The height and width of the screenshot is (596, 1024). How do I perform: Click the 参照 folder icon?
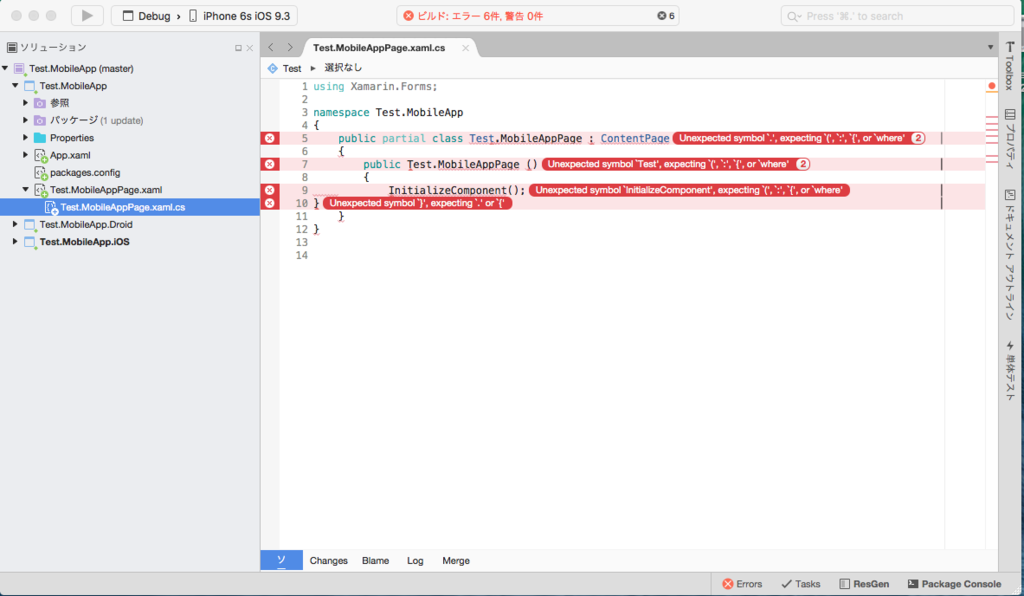pos(40,103)
